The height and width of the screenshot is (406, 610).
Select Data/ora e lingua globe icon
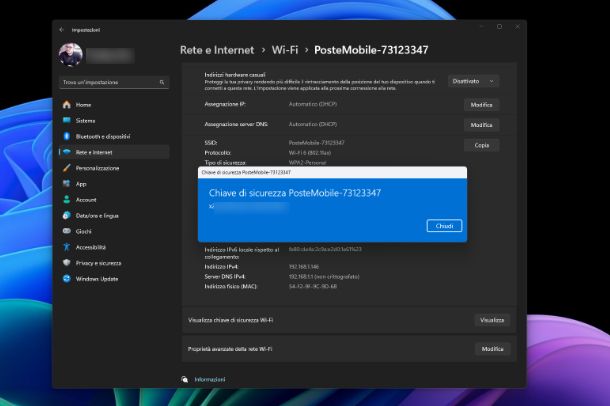coord(67,215)
